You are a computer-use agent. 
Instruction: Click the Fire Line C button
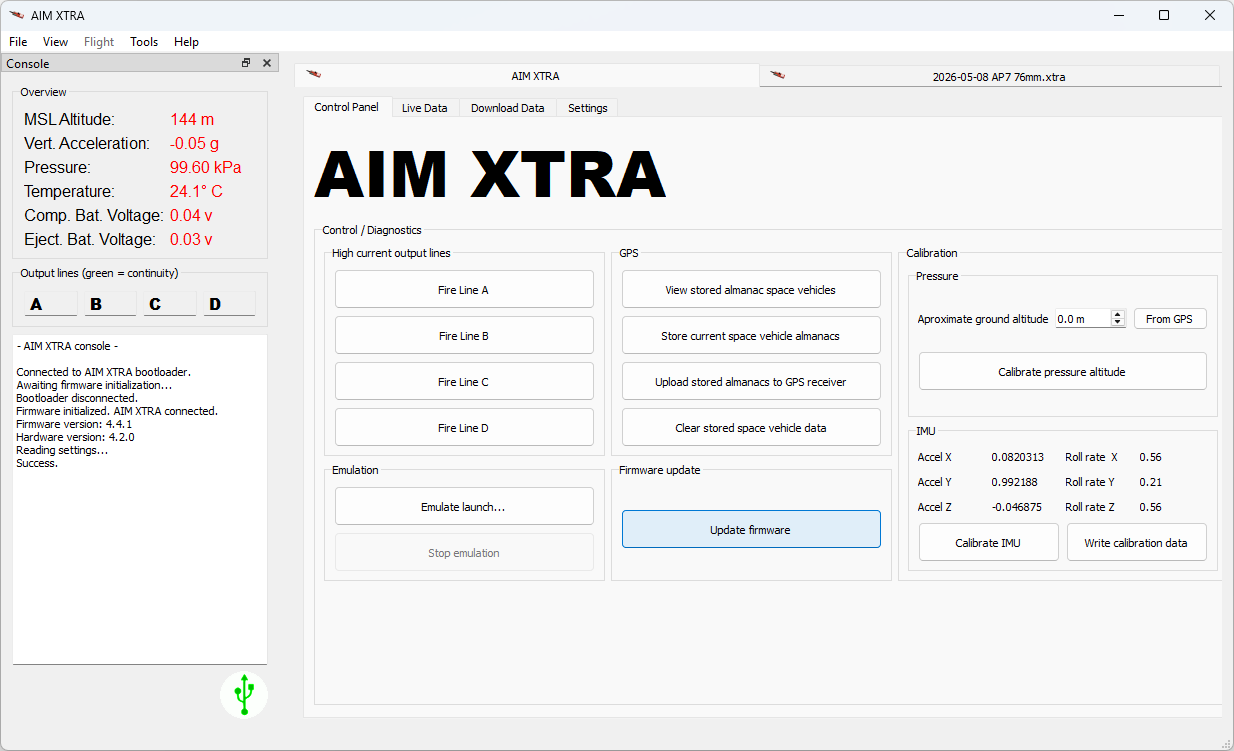[x=464, y=382]
